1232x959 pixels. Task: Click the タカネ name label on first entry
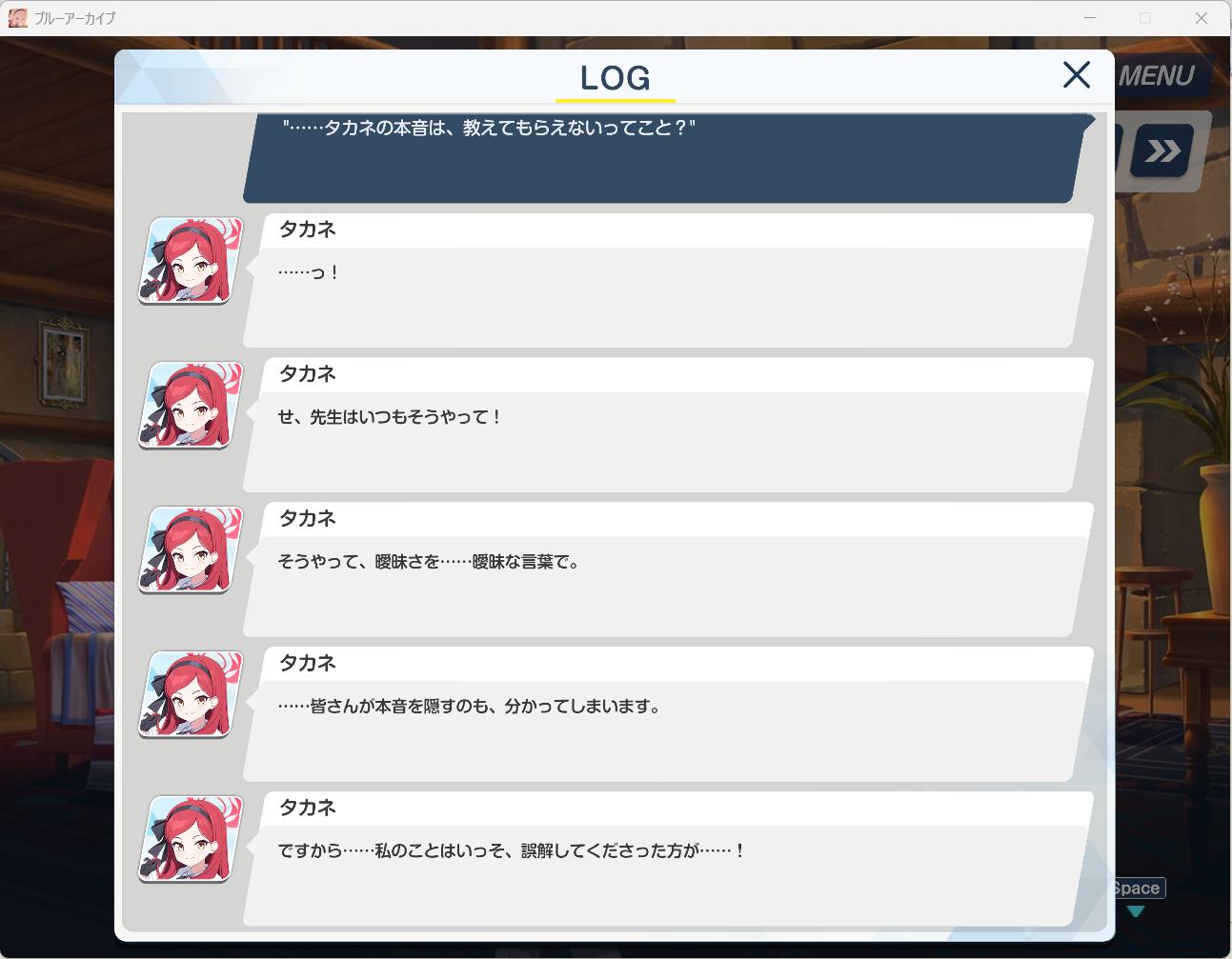307,230
